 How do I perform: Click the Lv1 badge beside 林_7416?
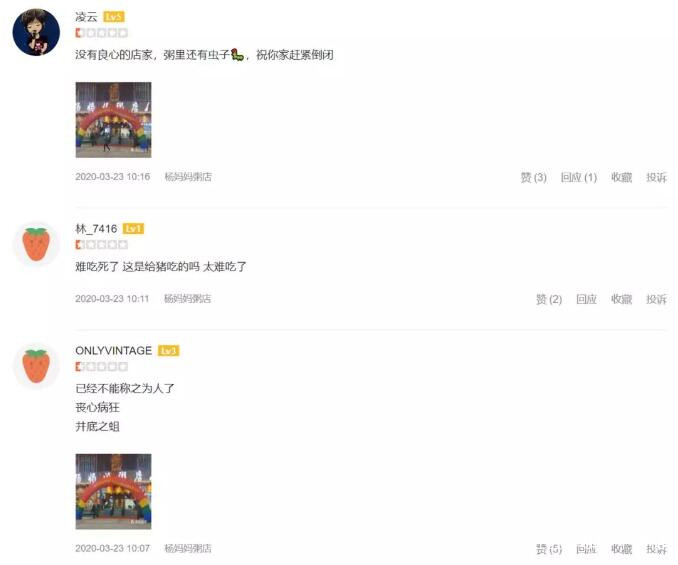(133, 229)
